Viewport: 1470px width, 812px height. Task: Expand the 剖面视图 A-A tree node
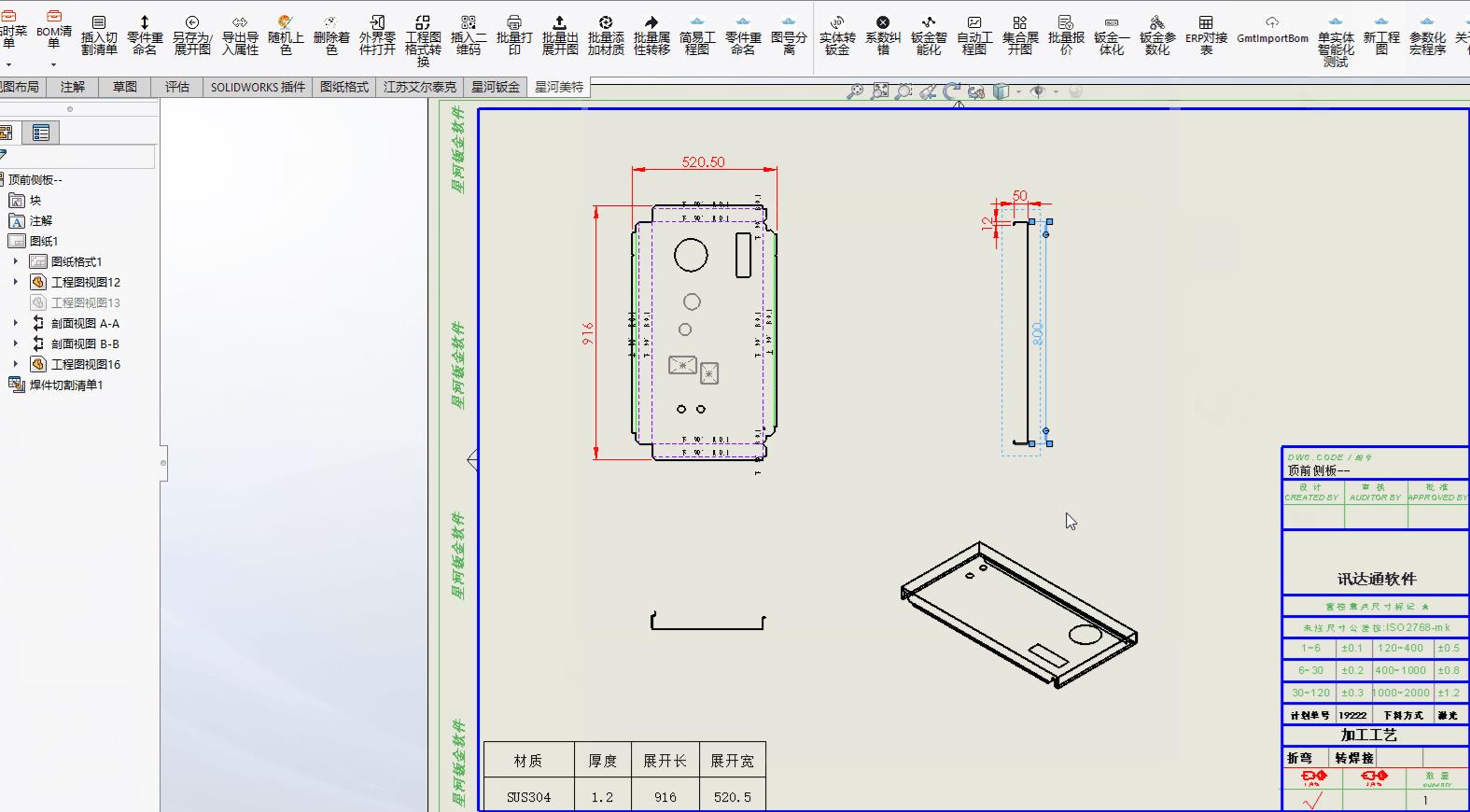click(x=15, y=323)
